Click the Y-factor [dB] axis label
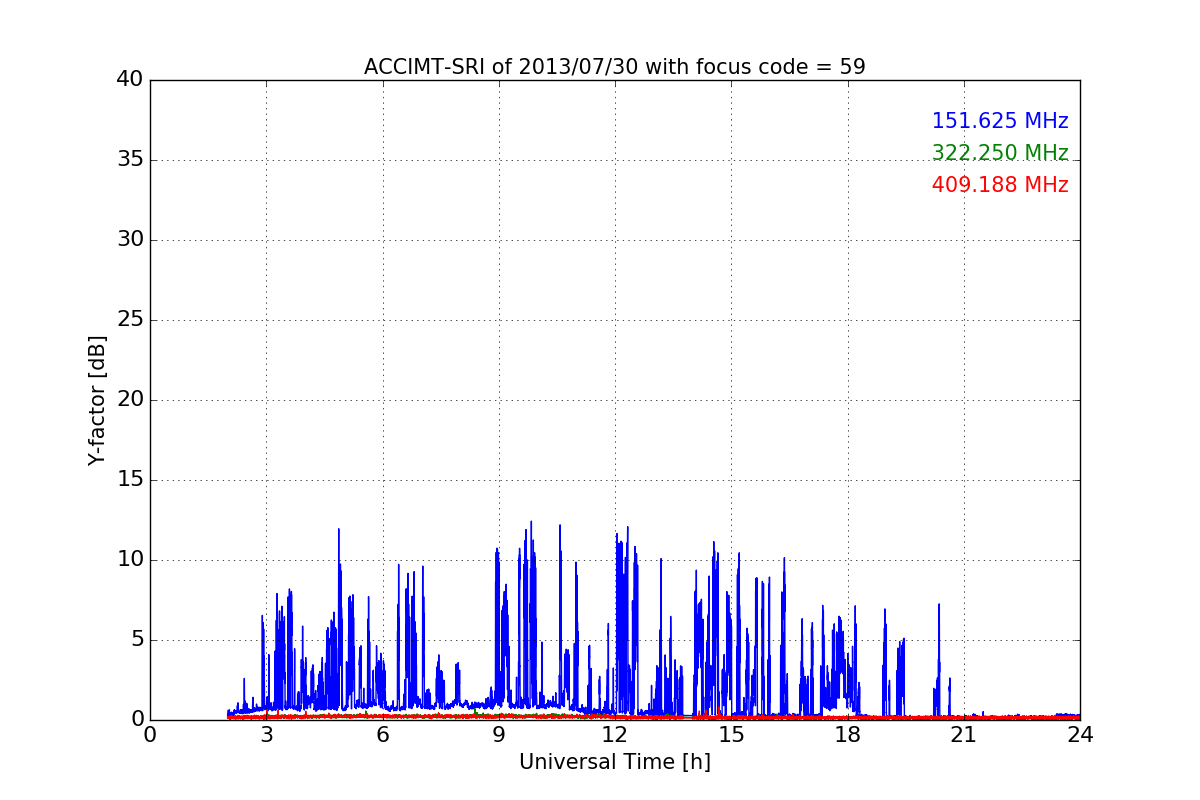Screen dimensions: 1200x800 pos(97,400)
